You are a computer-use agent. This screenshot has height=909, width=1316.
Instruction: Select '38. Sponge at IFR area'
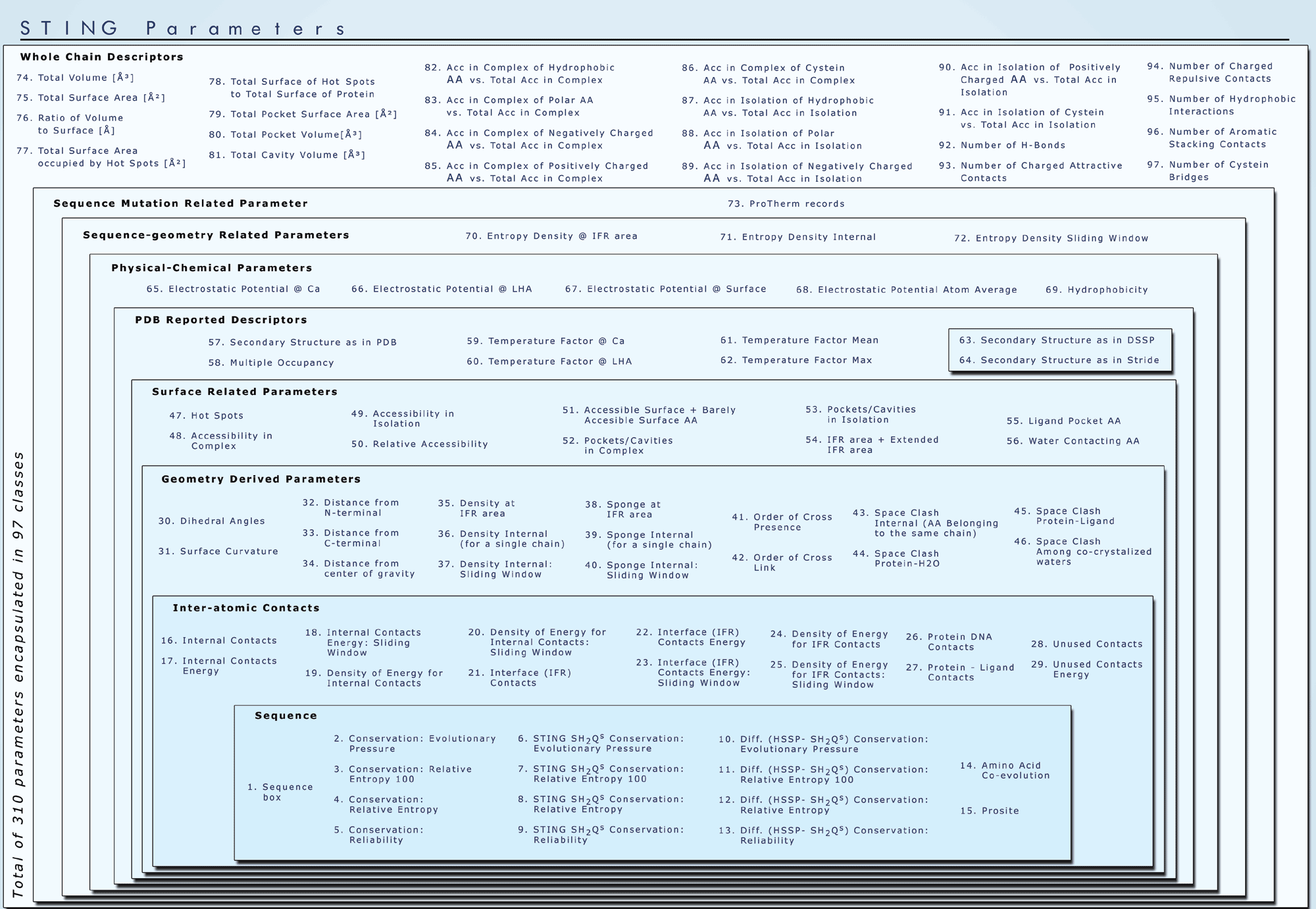click(x=623, y=509)
